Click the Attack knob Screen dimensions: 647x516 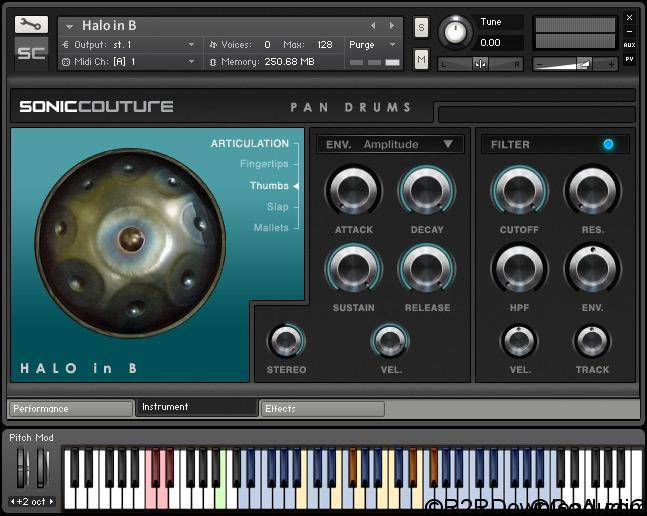[353, 189]
